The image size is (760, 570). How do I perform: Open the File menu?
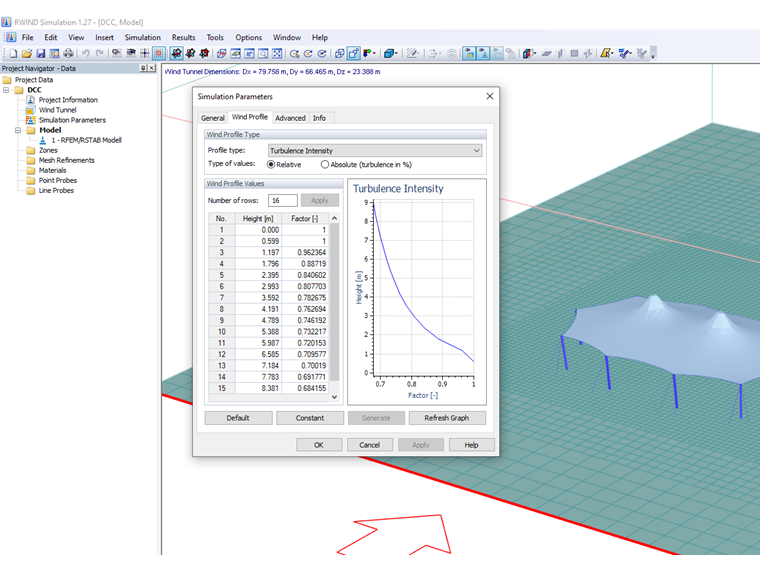(x=28, y=37)
